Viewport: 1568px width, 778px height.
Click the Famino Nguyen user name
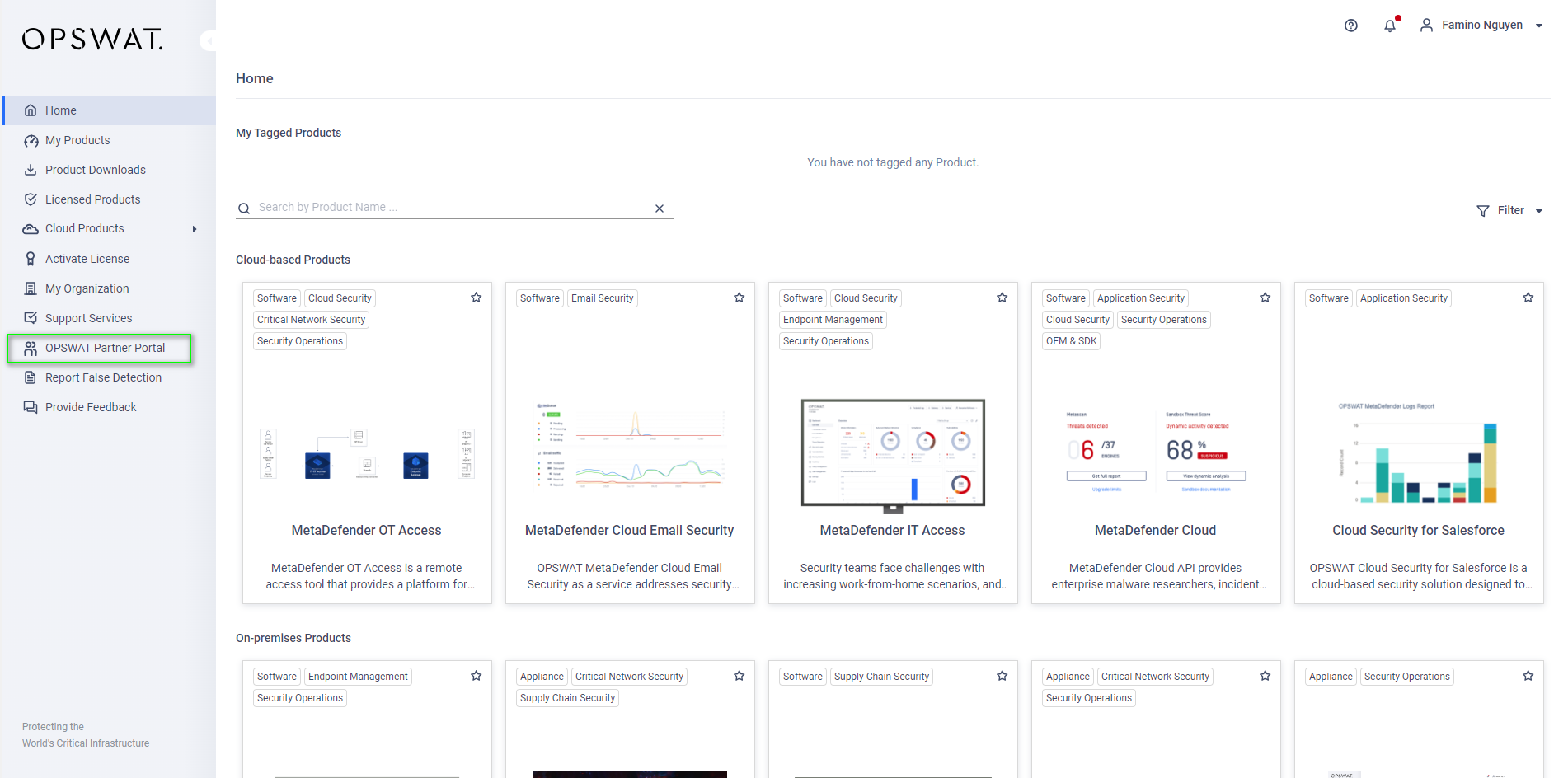pos(1481,26)
